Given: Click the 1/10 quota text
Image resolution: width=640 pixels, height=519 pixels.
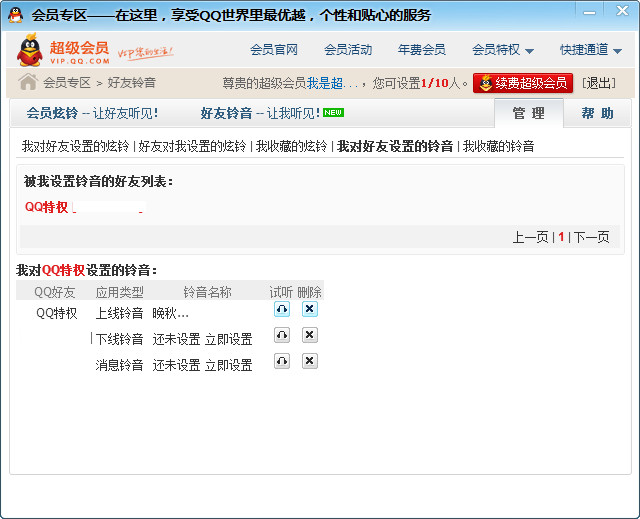Looking at the screenshot, I should pyautogui.click(x=434, y=83).
